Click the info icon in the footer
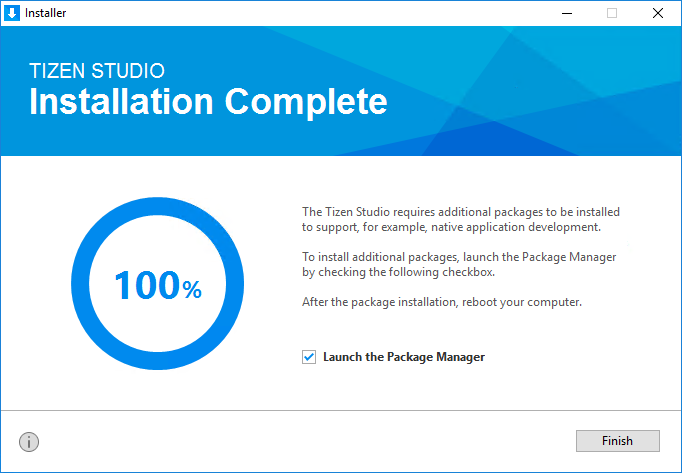 pyautogui.click(x=28, y=441)
